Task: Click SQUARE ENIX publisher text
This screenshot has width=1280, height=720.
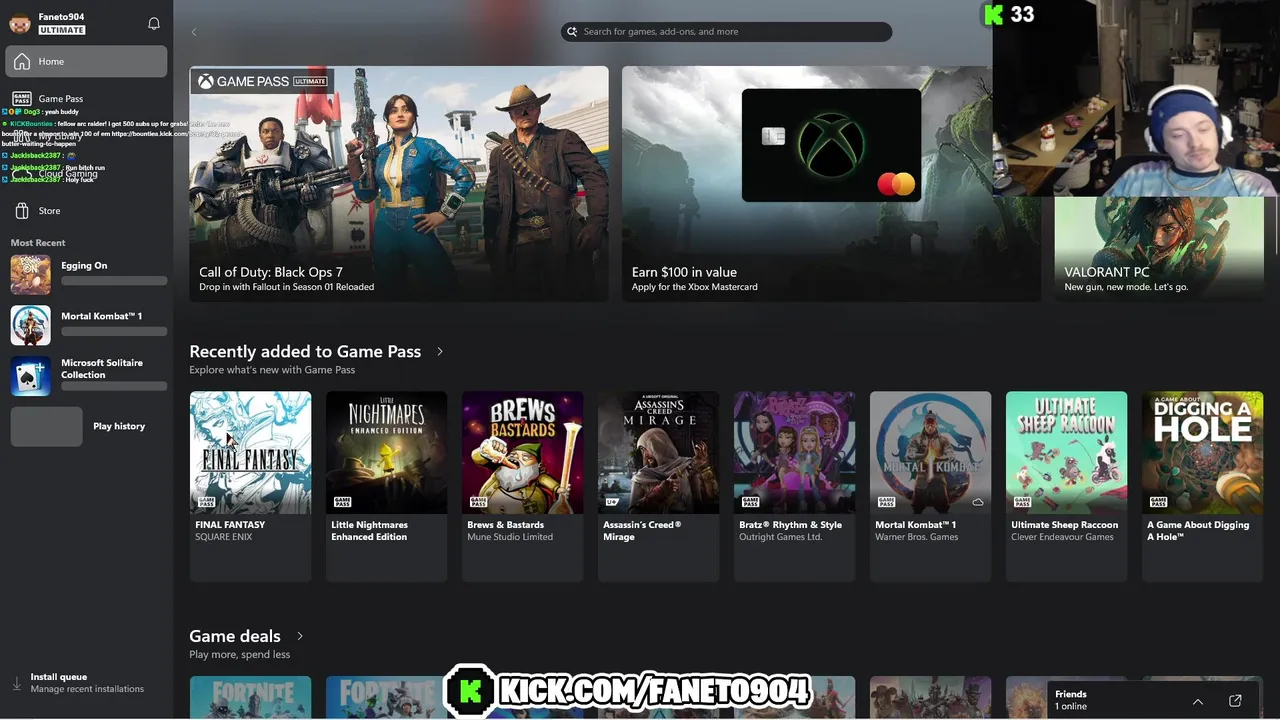Action: 224,537
